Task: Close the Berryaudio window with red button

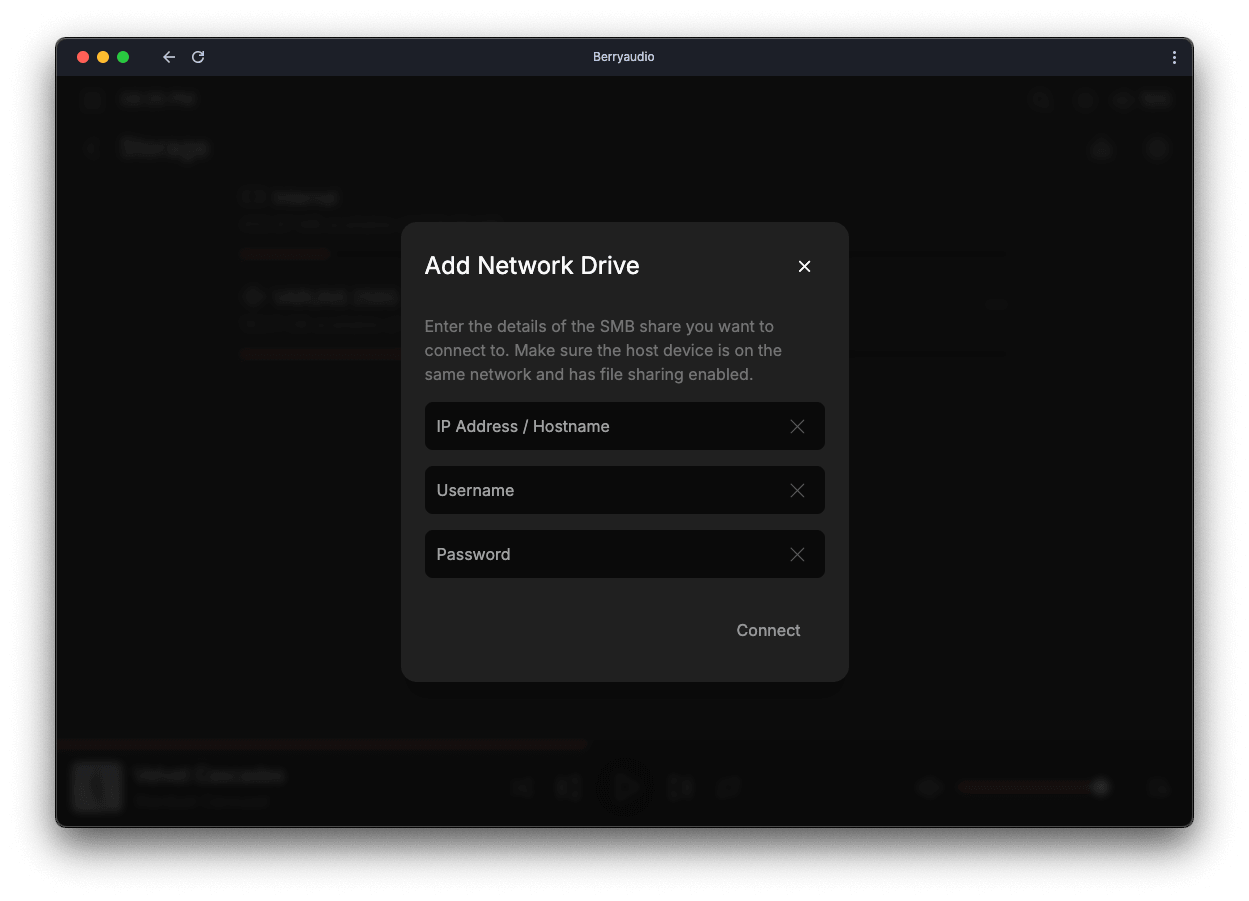Action: pyautogui.click(x=83, y=57)
